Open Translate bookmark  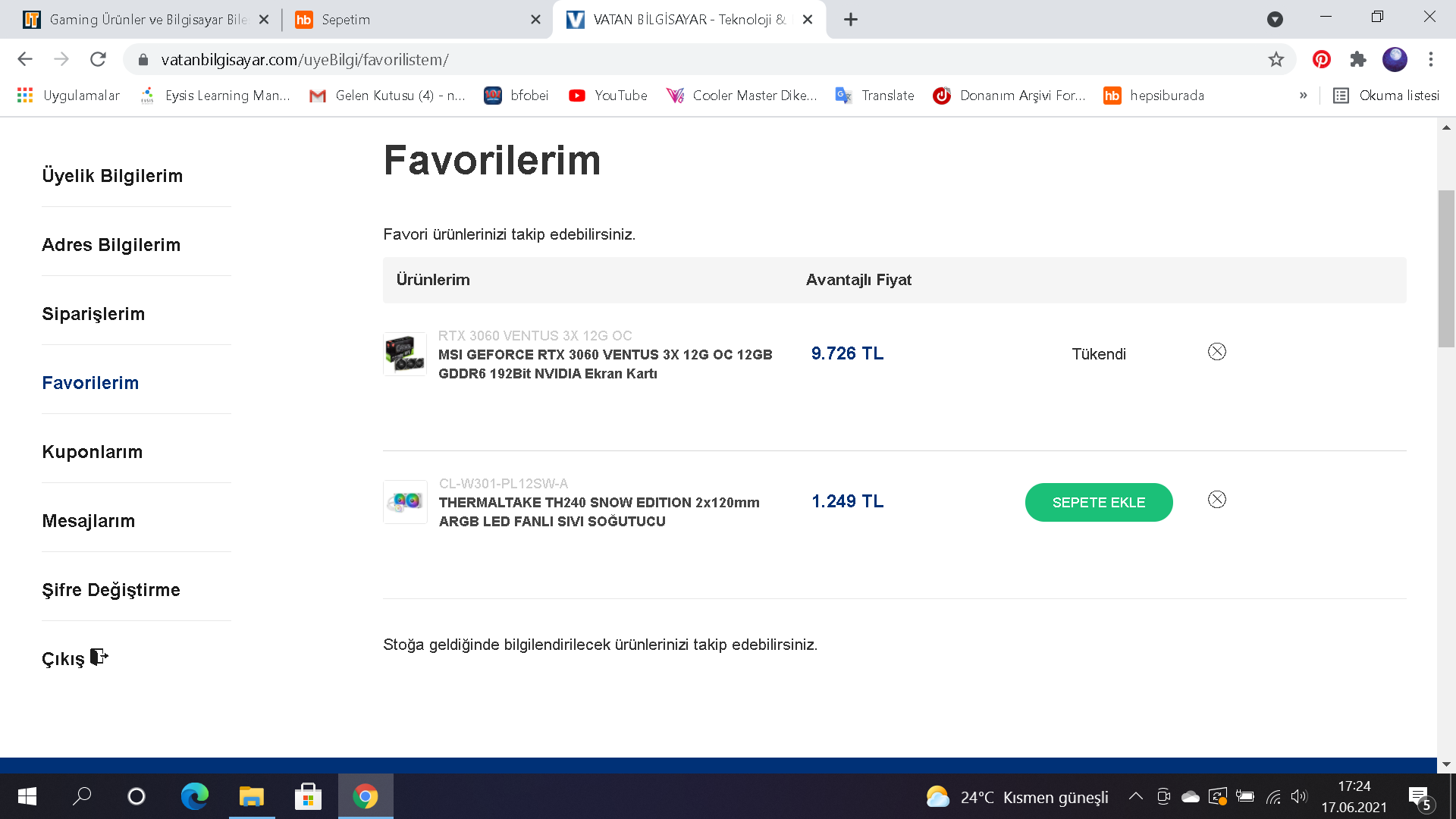click(x=874, y=96)
